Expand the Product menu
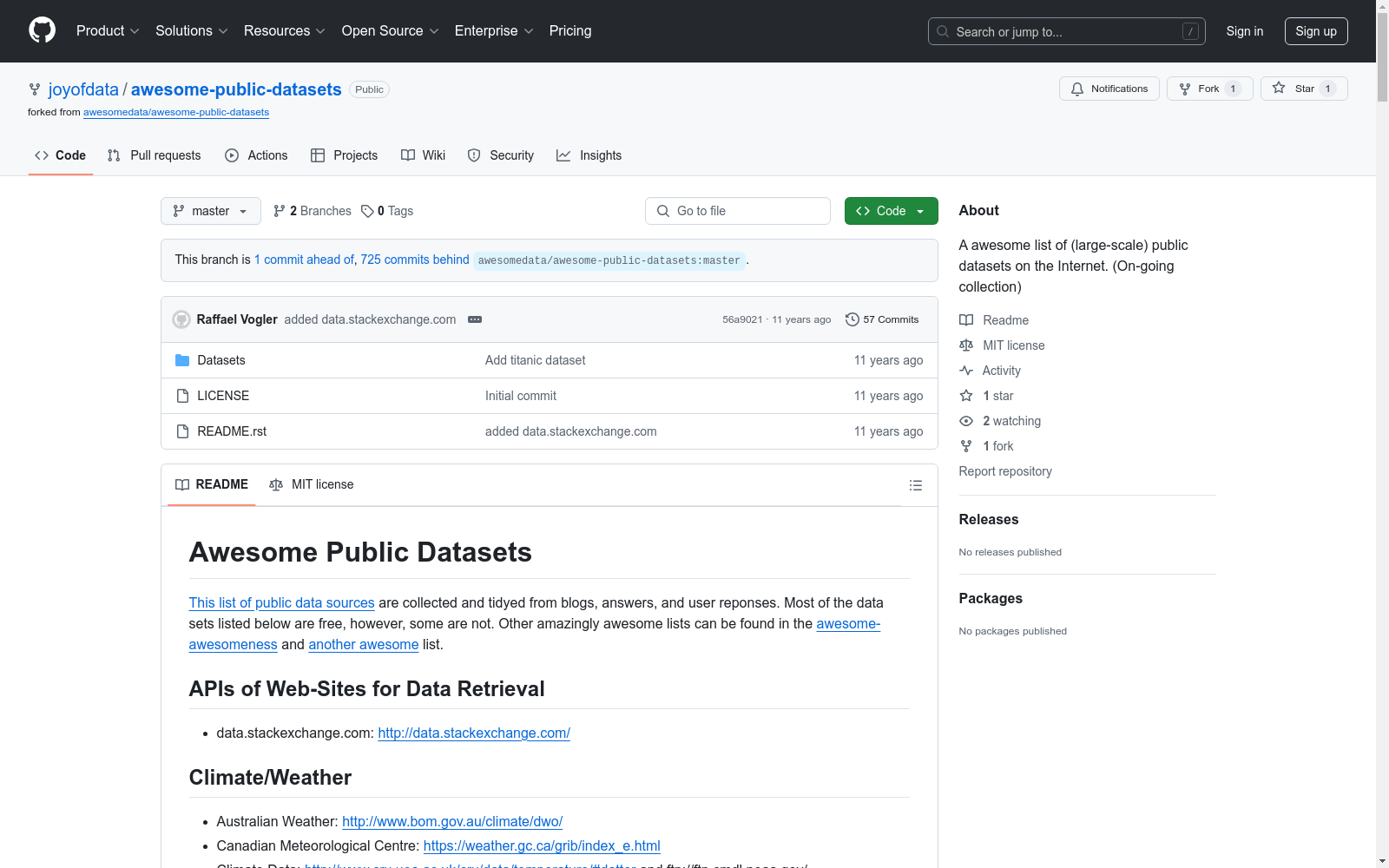The width and height of the screenshot is (1389, 868). coord(108,31)
